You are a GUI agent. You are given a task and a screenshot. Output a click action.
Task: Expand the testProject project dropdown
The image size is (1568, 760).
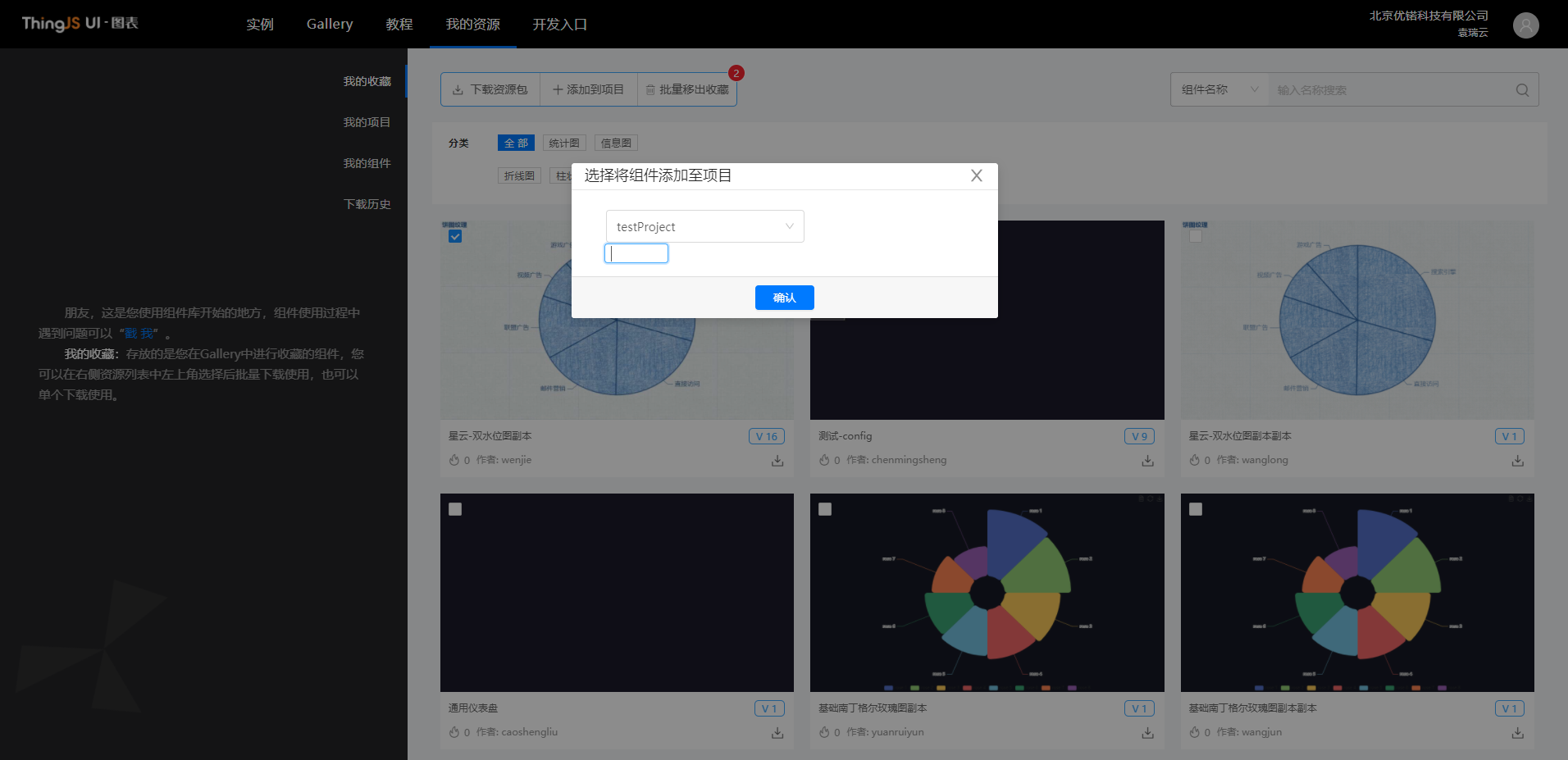(705, 226)
